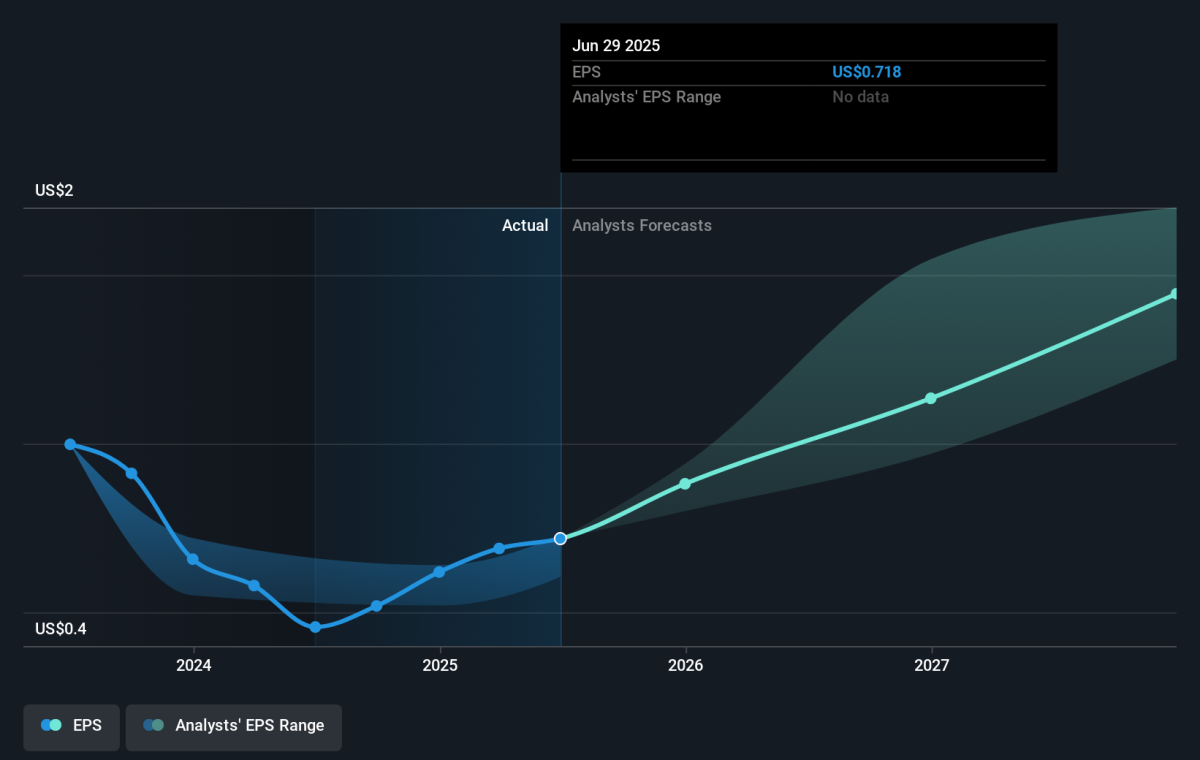The width and height of the screenshot is (1200, 760).
Task: Click the 2026 x-axis label
Action: [685, 666]
